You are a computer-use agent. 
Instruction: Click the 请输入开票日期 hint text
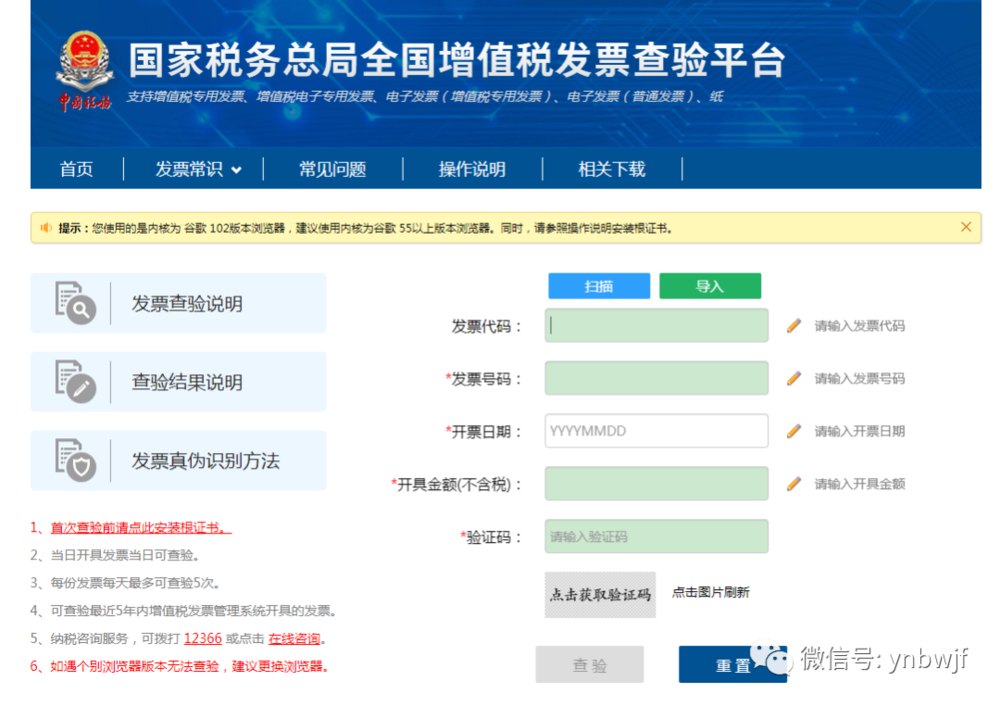point(860,431)
